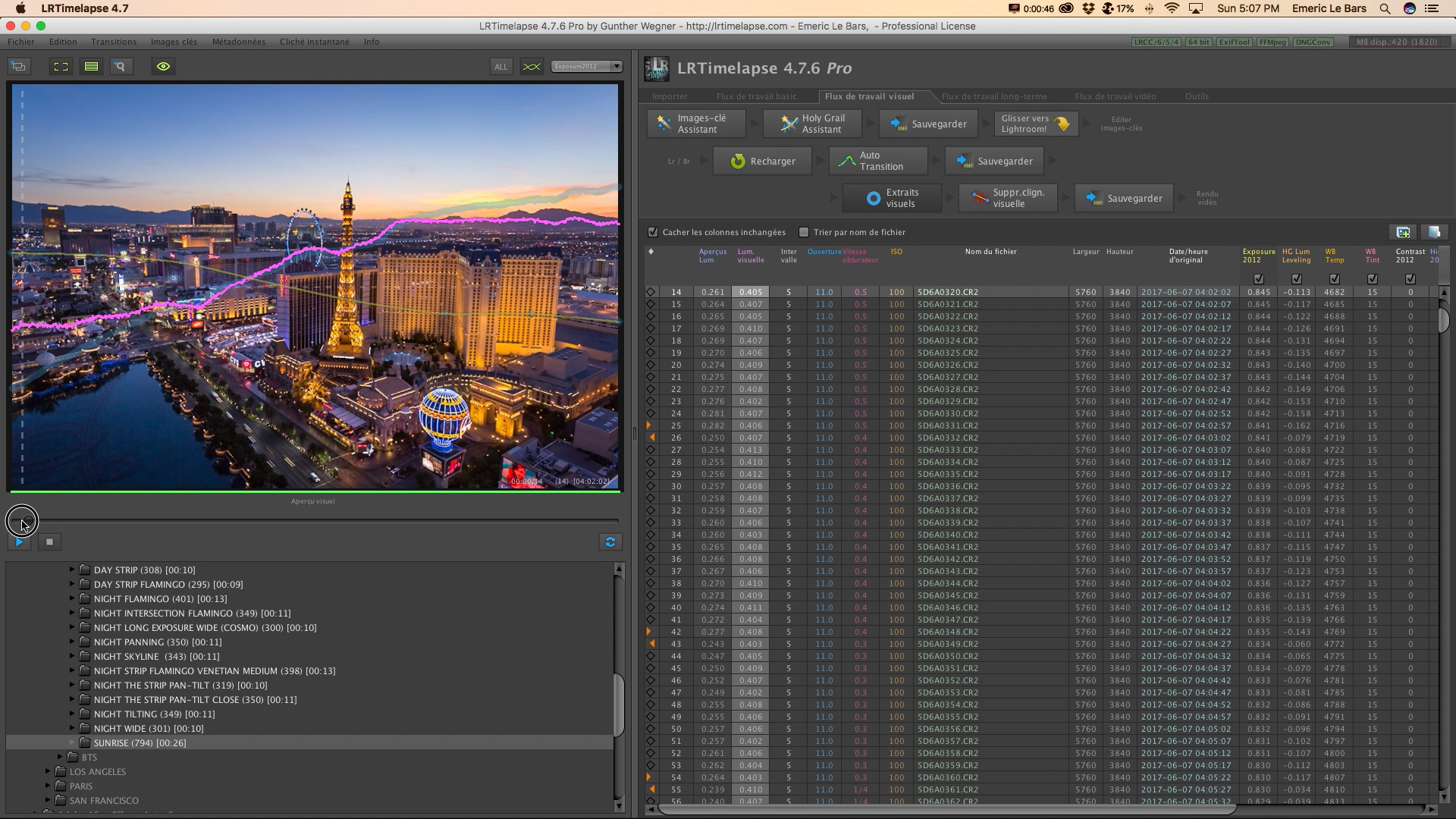Expand the PARIS folder
Image resolution: width=1456 pixels, height=819 pixels.
pyautogui.click(x=49, y=786)
